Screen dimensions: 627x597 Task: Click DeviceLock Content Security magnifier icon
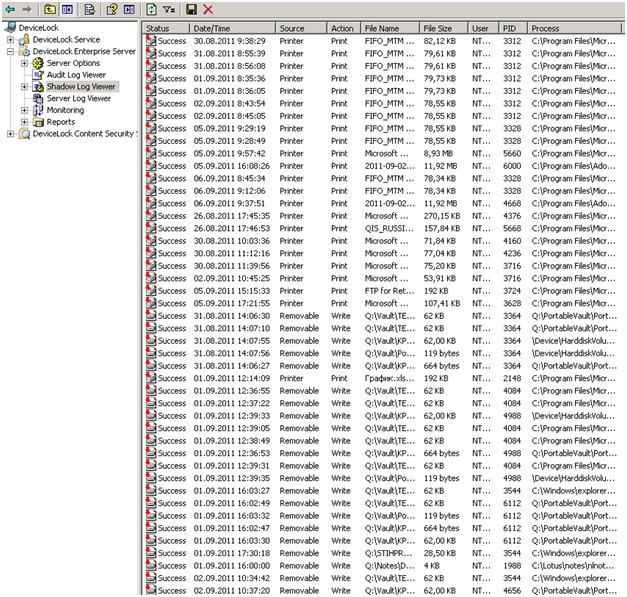pos(24,134)
